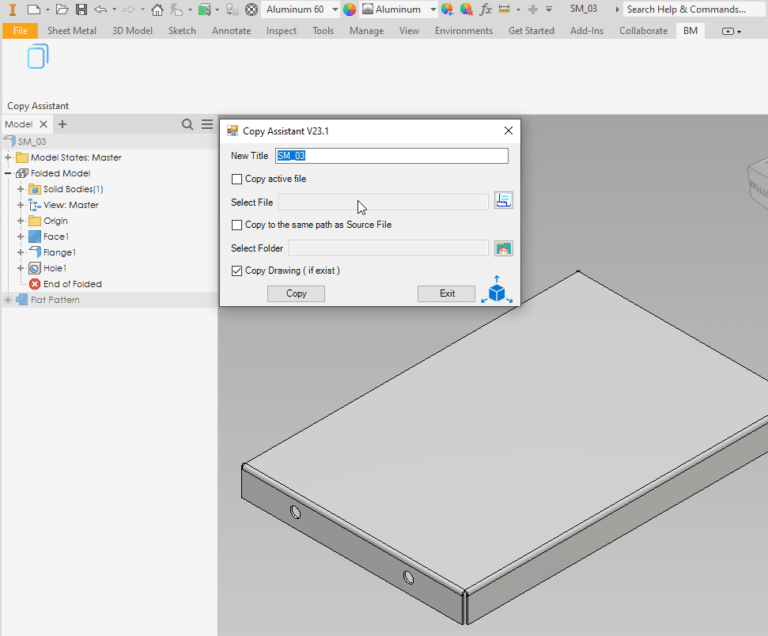This screenshot has height=636, width=768.
Task: Add a new browser panel with plus icon
Action: 62,124
